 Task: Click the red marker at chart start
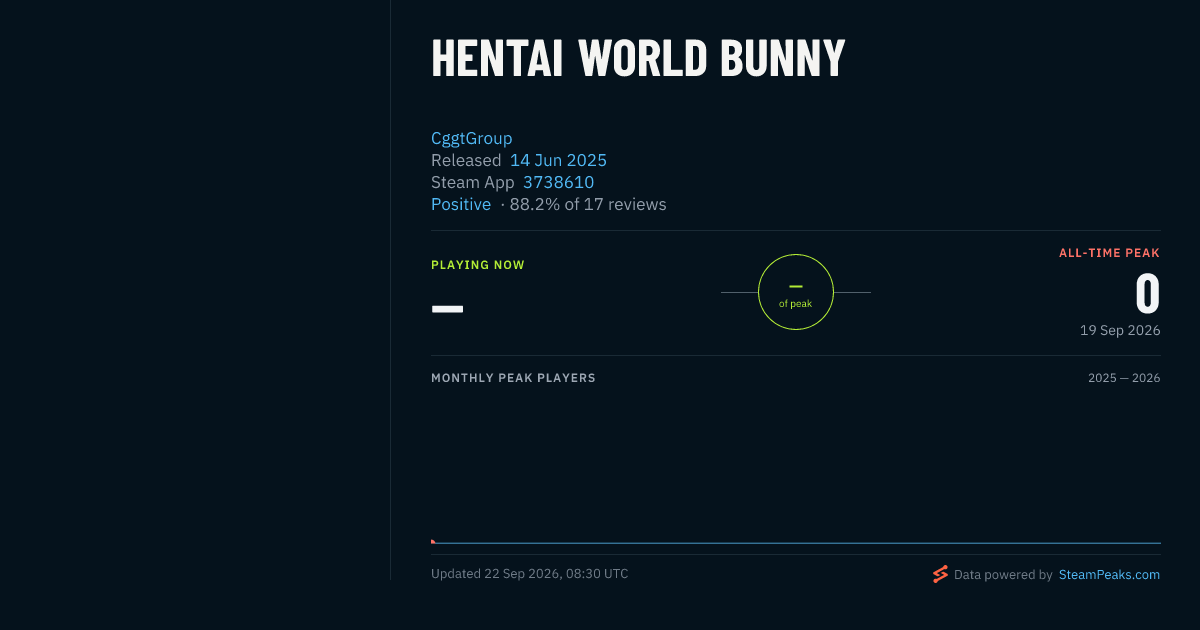coord(433,541)
